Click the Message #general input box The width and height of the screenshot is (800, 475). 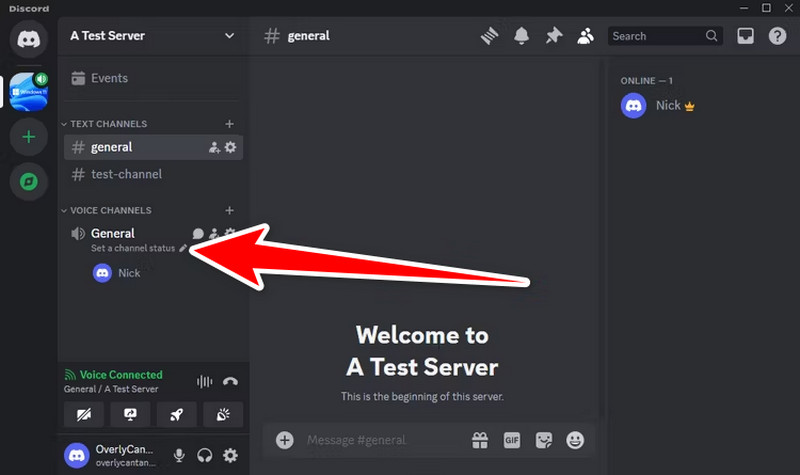(x=380, y=440)
